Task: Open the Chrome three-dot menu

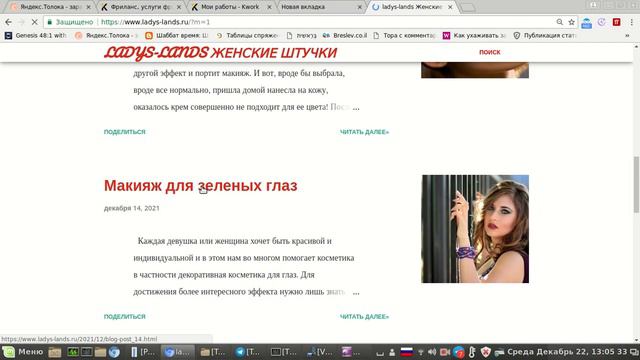Action: (x=632, y=22)
